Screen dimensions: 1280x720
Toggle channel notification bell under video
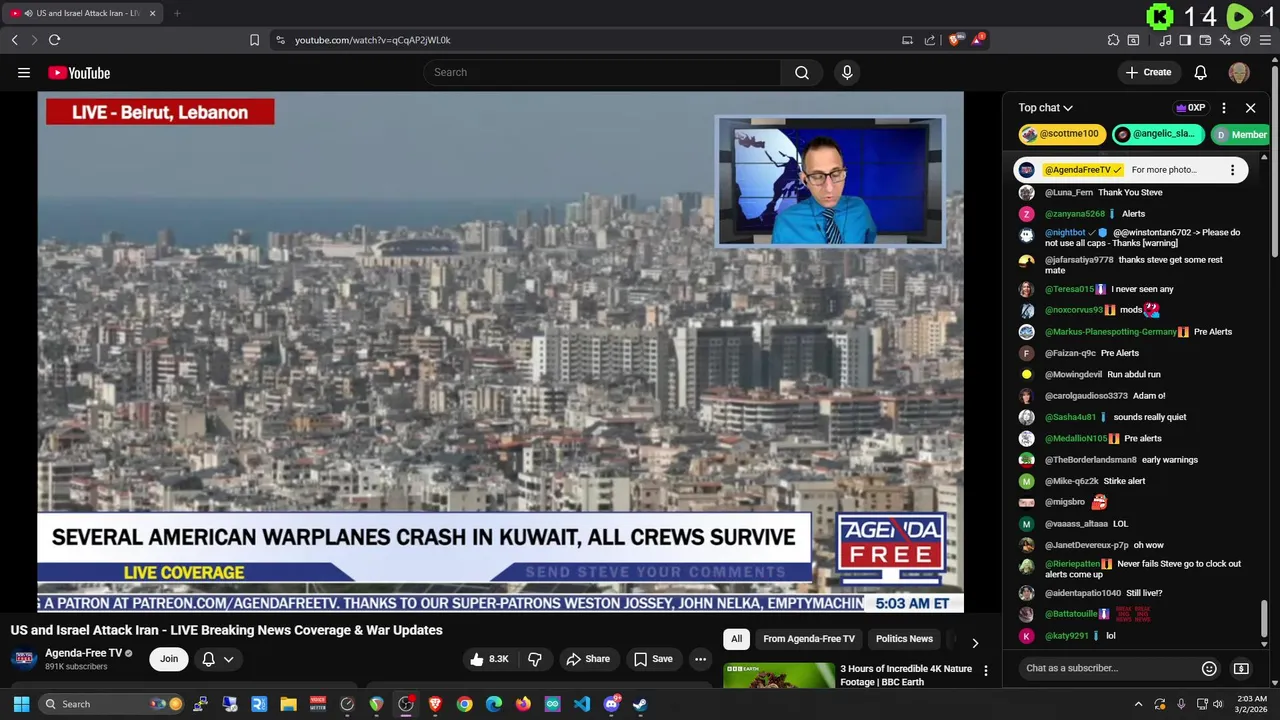tap(208, 659)
